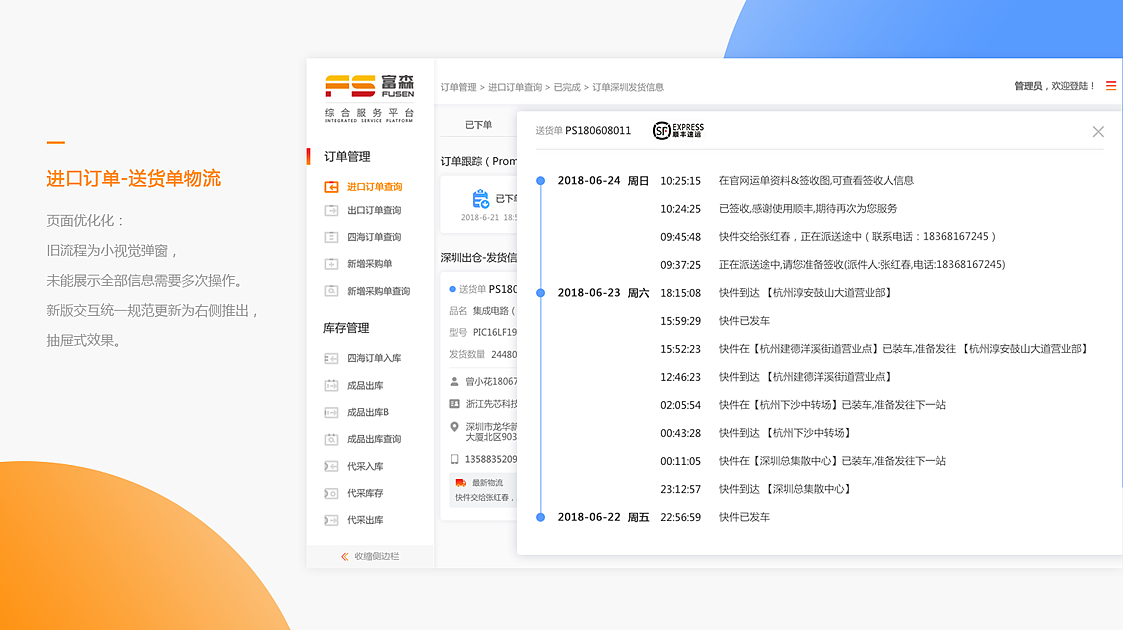Go to 订单管理 in breadcrumb

pos(458,87)
